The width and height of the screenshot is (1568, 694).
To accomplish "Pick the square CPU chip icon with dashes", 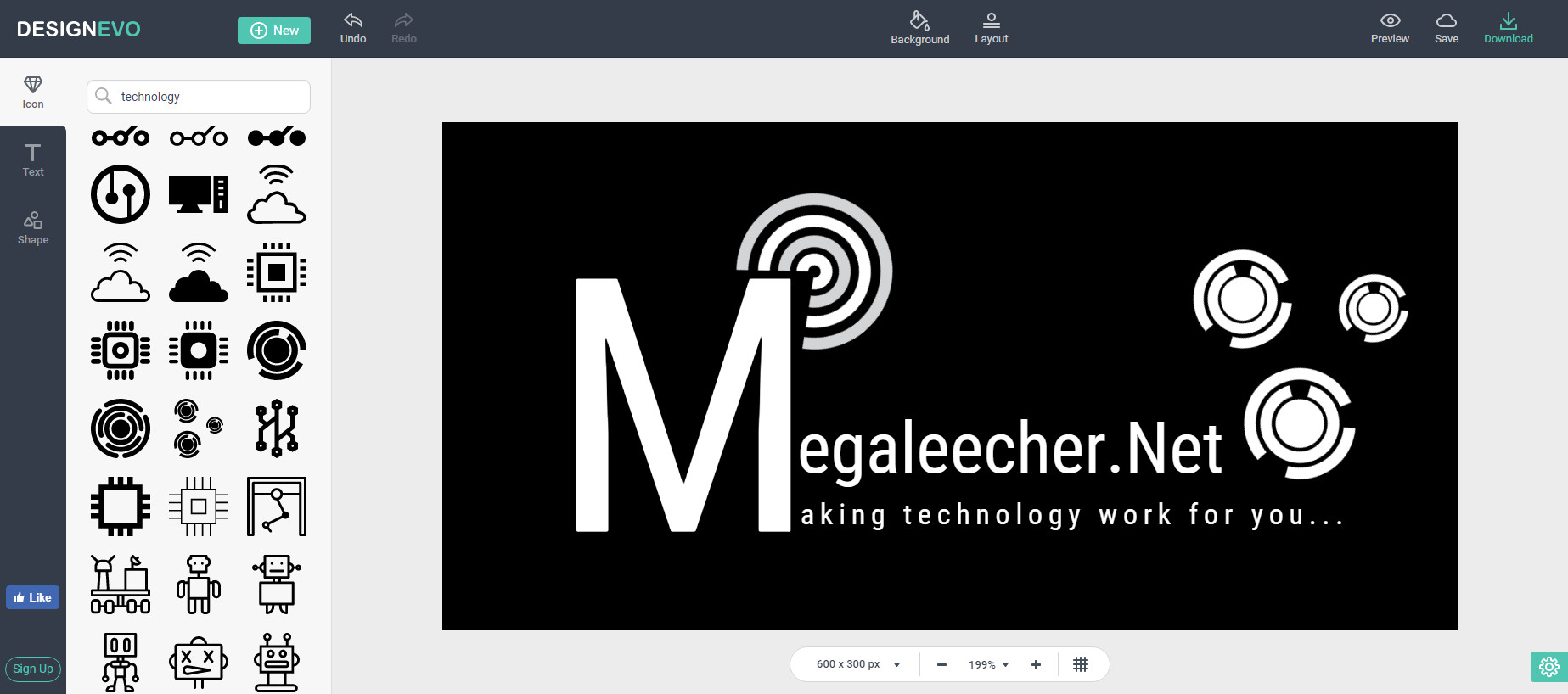I will (x=277, y=272).
